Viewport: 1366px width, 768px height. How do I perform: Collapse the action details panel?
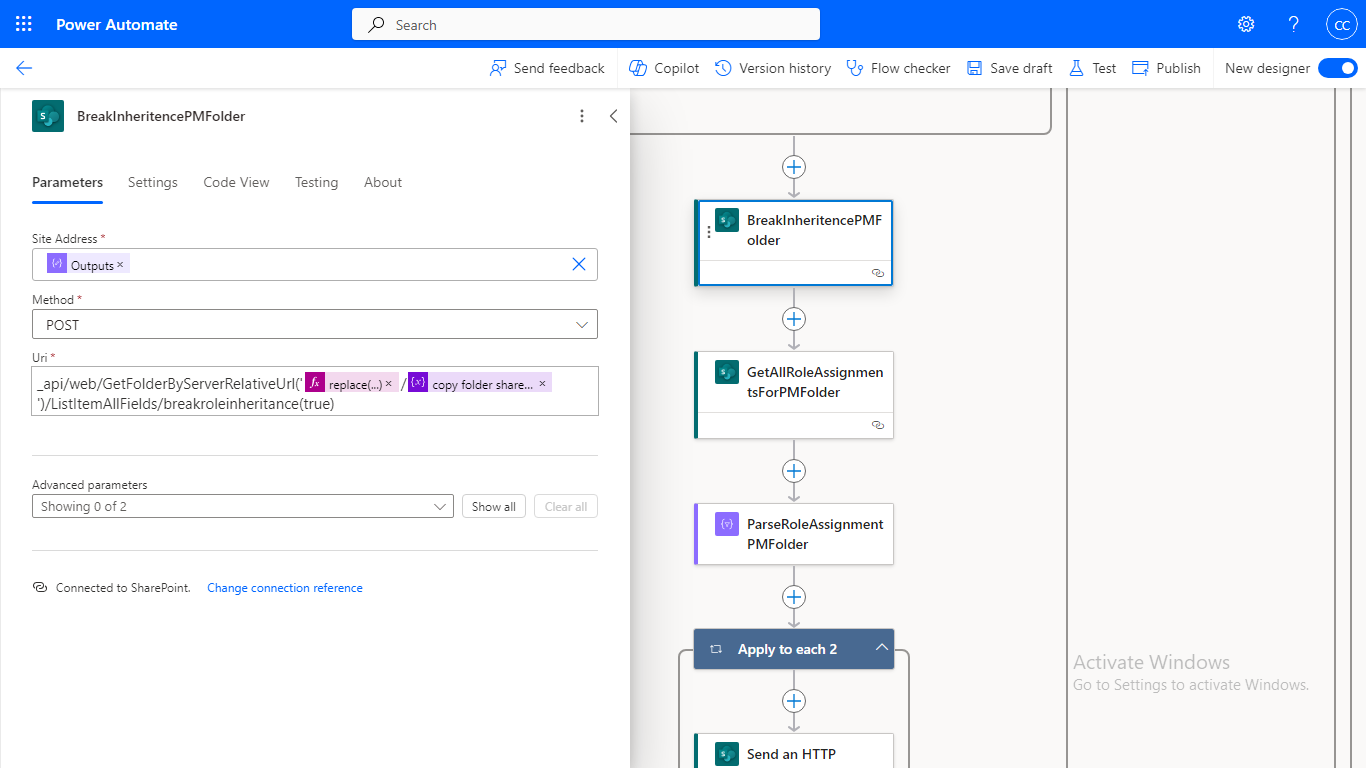tap(613, 116)
